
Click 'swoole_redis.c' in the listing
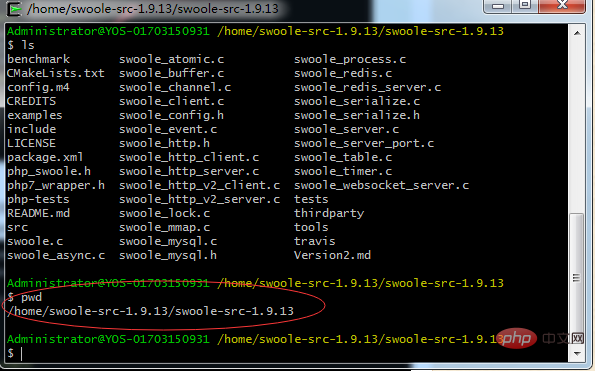(x=343, y=73)
